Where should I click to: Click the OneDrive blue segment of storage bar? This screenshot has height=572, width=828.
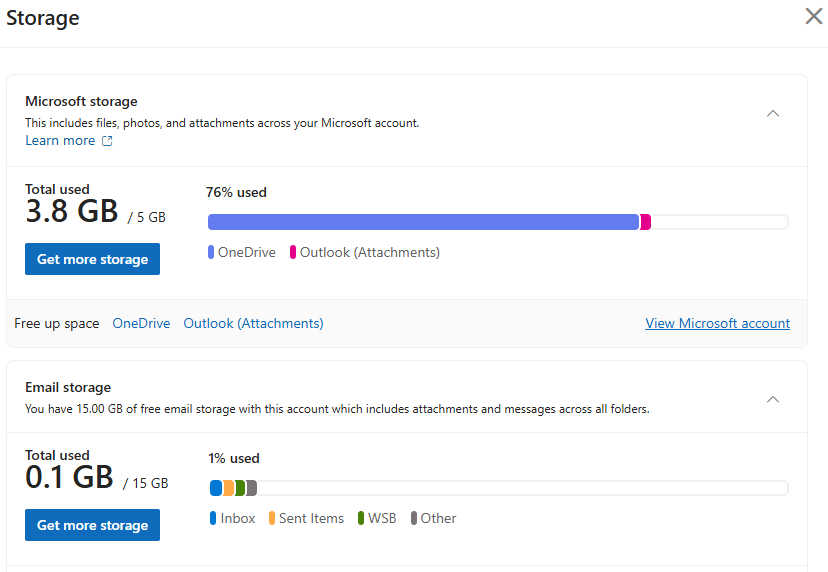point(424,222)
